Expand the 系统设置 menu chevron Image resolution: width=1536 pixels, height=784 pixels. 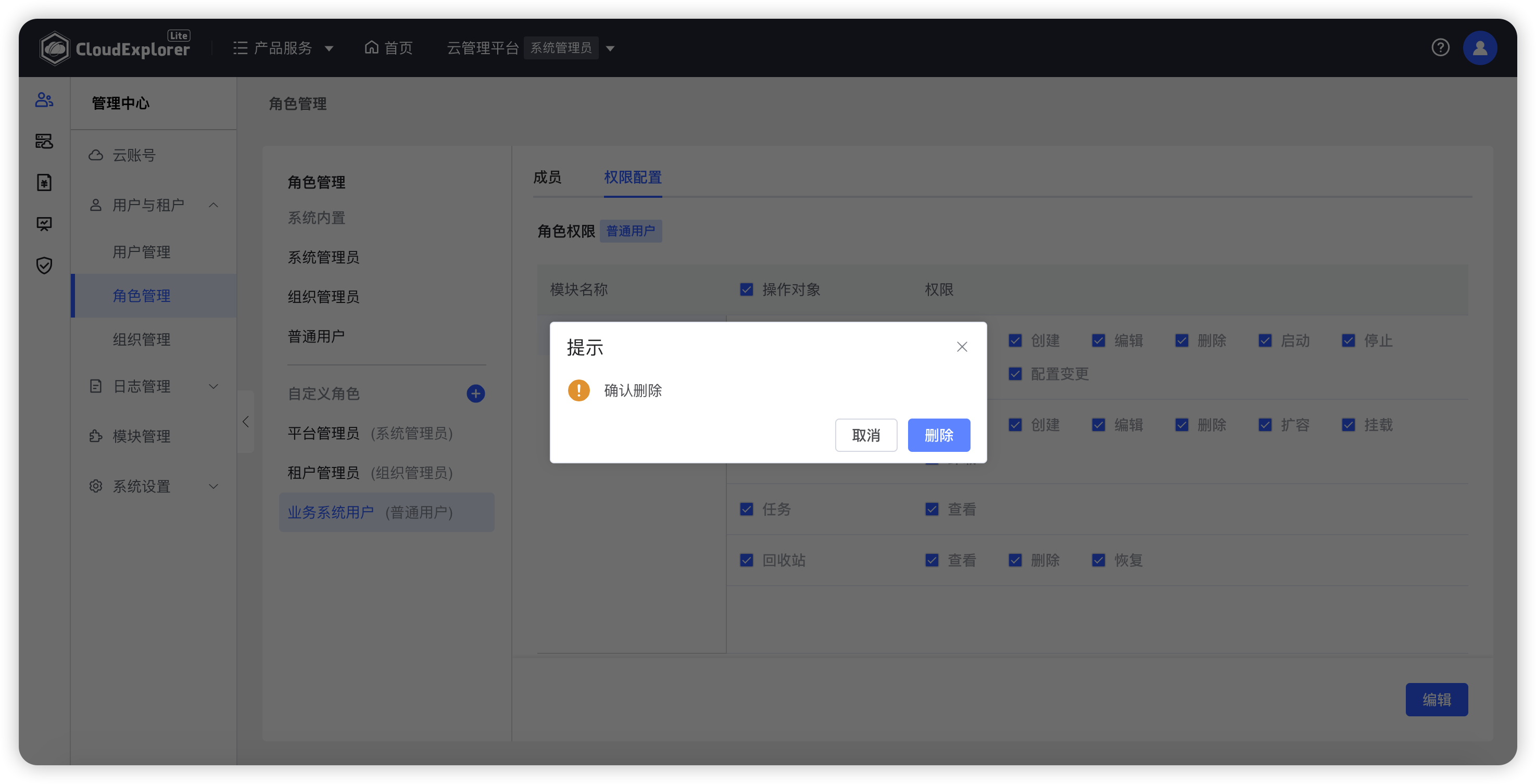pos(213,487)
